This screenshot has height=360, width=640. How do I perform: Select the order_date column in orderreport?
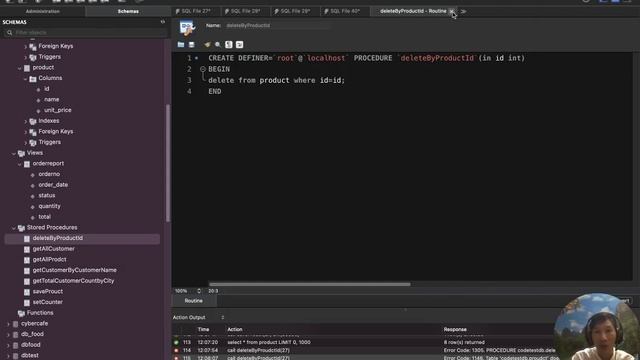[53, 185]
